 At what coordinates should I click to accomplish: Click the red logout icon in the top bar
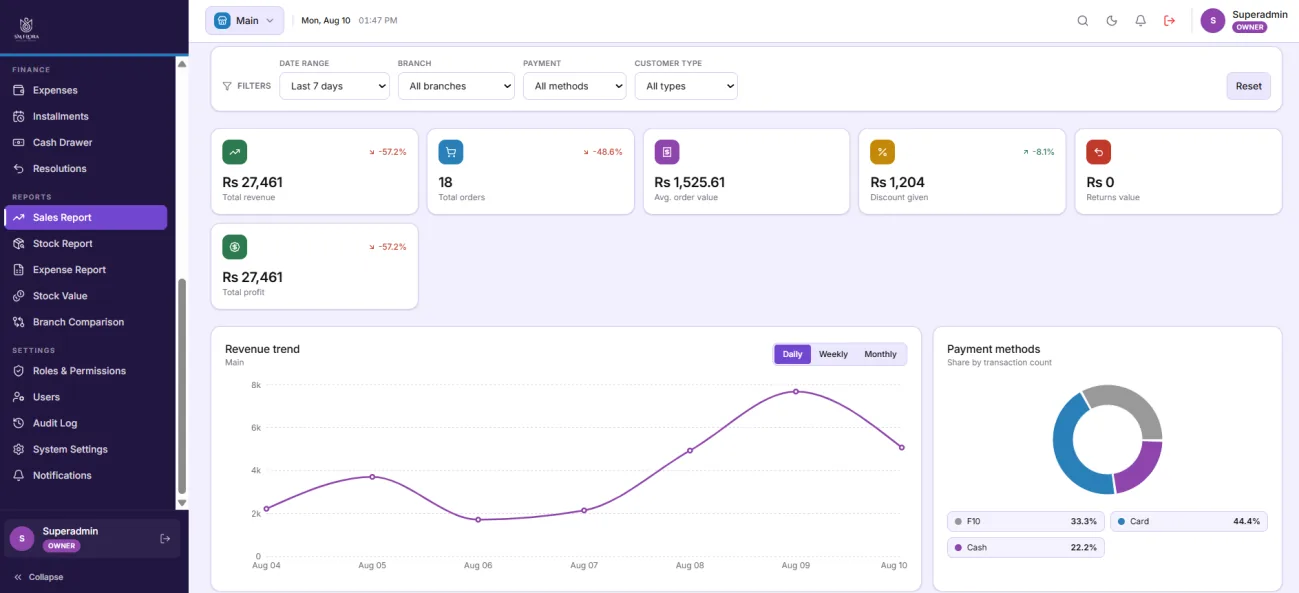1169,21
